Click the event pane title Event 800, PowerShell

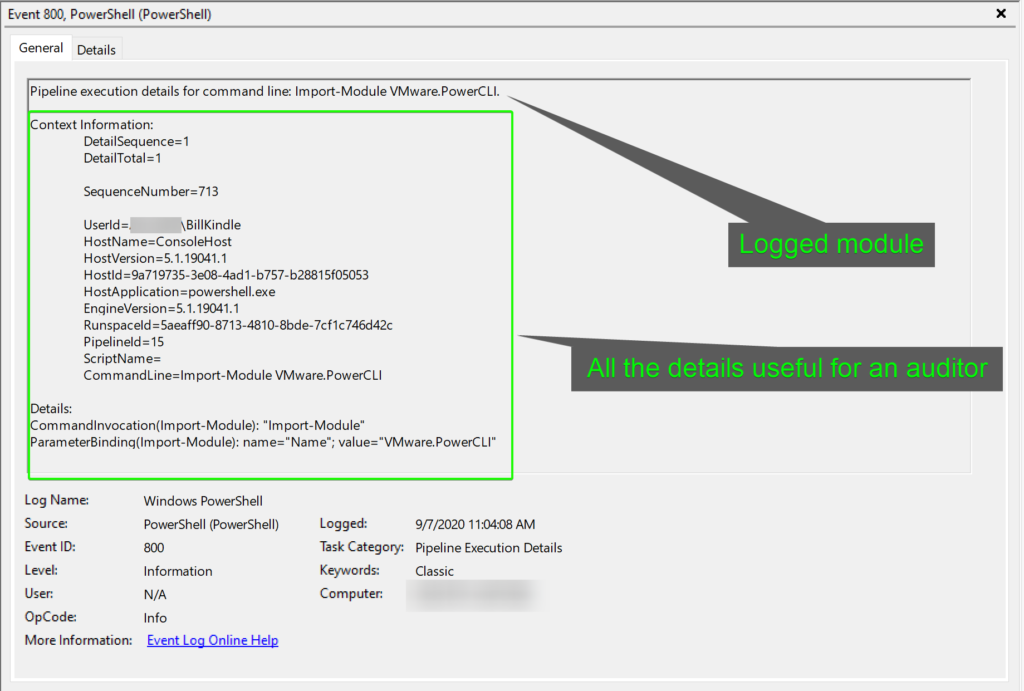(109, 14)
